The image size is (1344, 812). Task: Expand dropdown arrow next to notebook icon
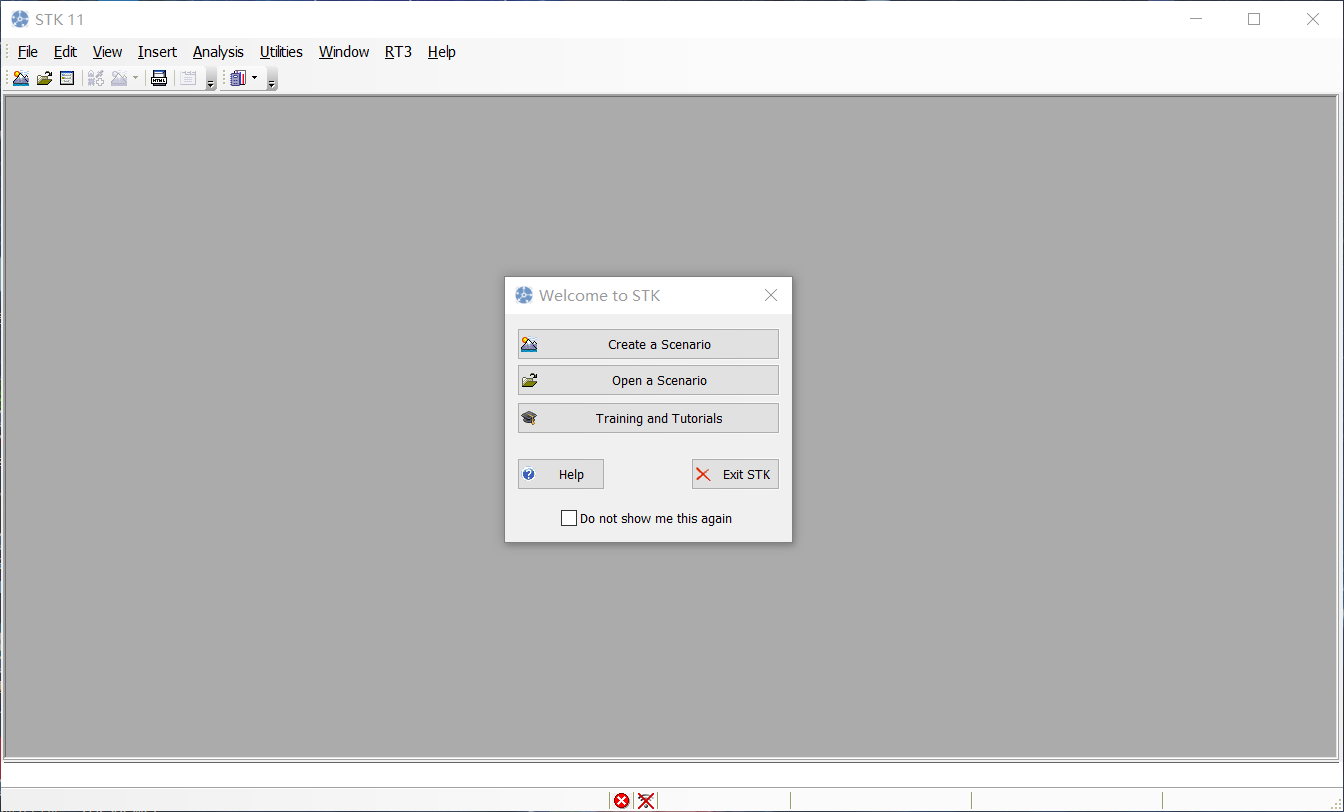coord(254,78)
